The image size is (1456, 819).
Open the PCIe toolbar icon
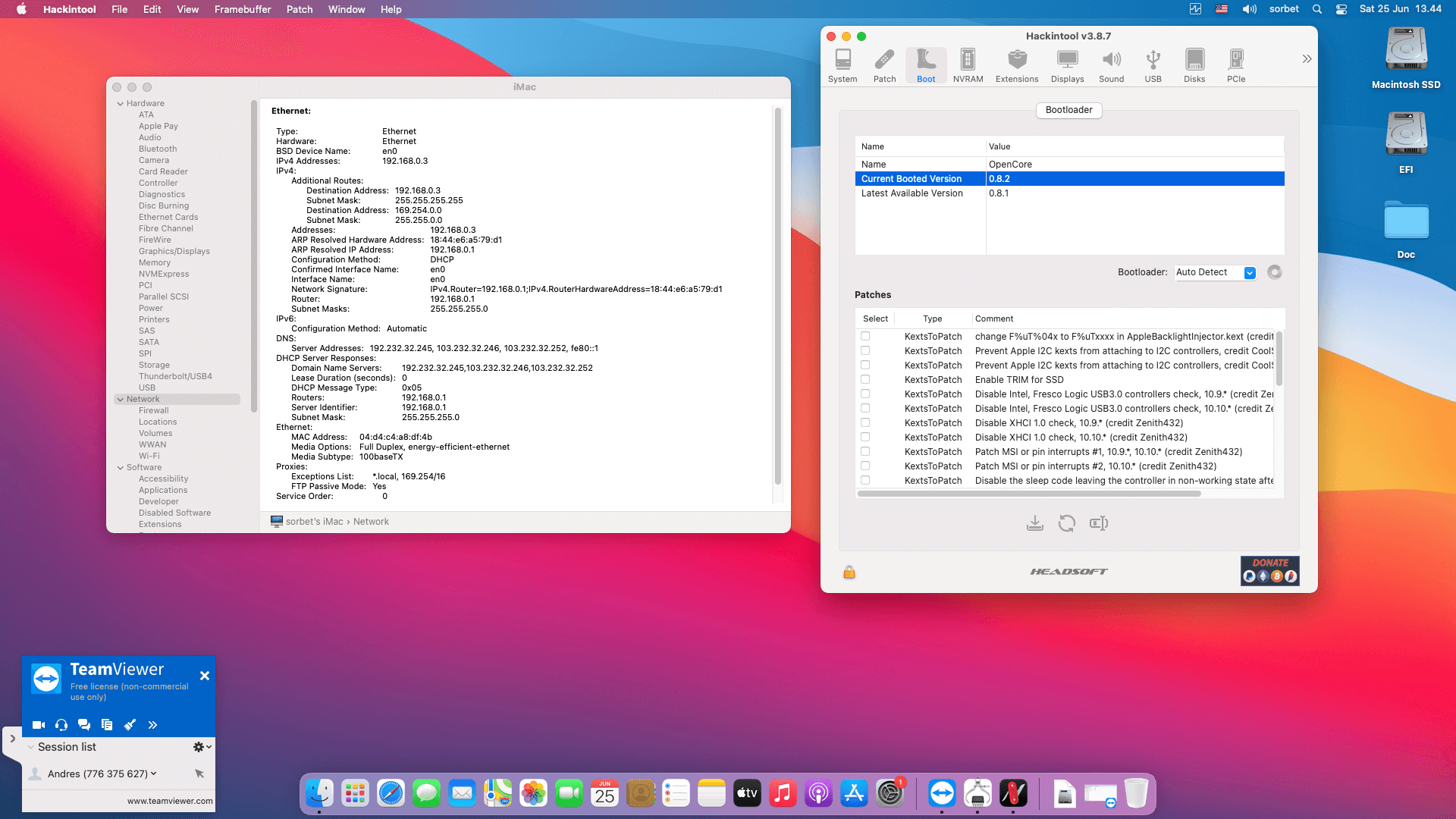[1236, 65]
